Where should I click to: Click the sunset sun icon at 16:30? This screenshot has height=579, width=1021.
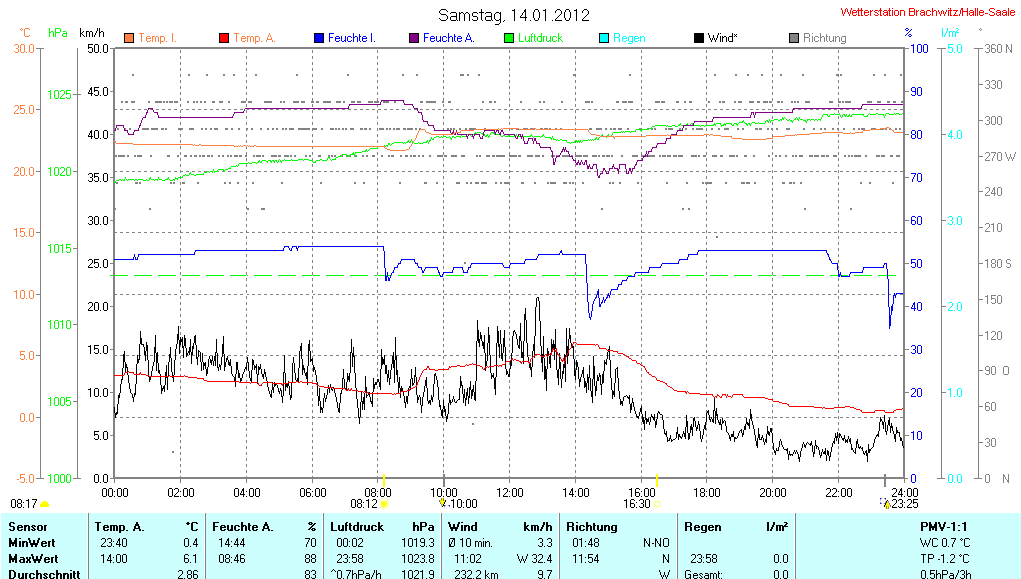(x=657, y=504)
